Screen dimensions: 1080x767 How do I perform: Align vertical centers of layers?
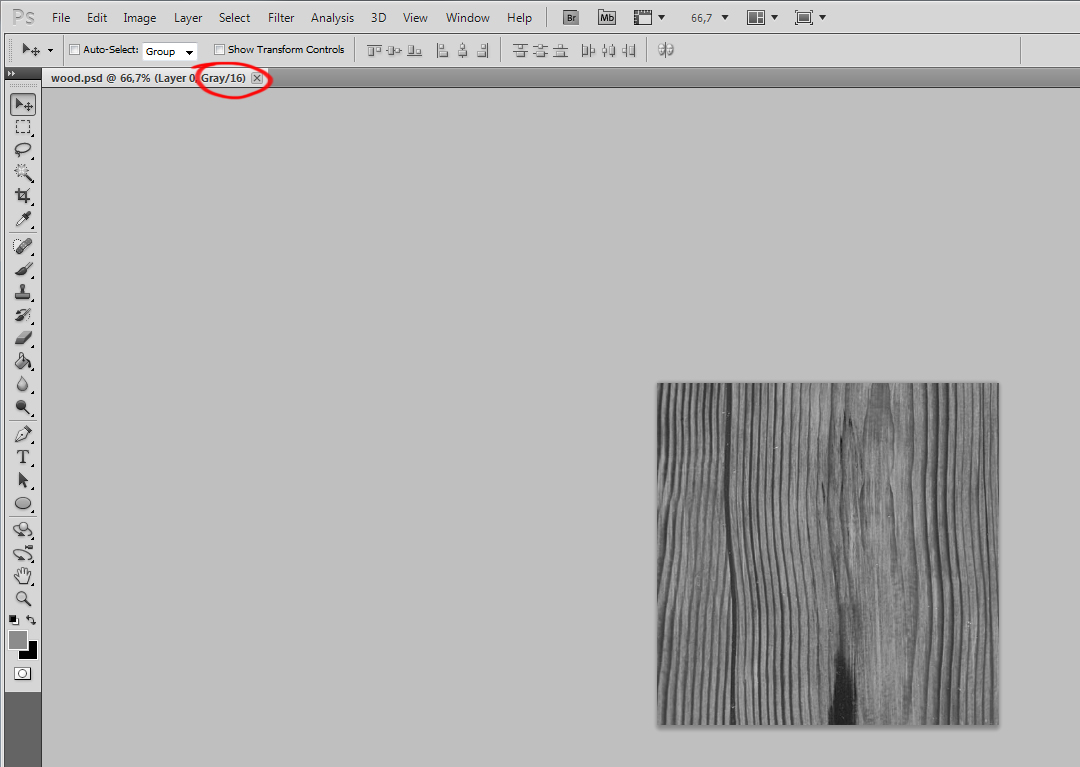pyautogui.click(x=394, y=50)
